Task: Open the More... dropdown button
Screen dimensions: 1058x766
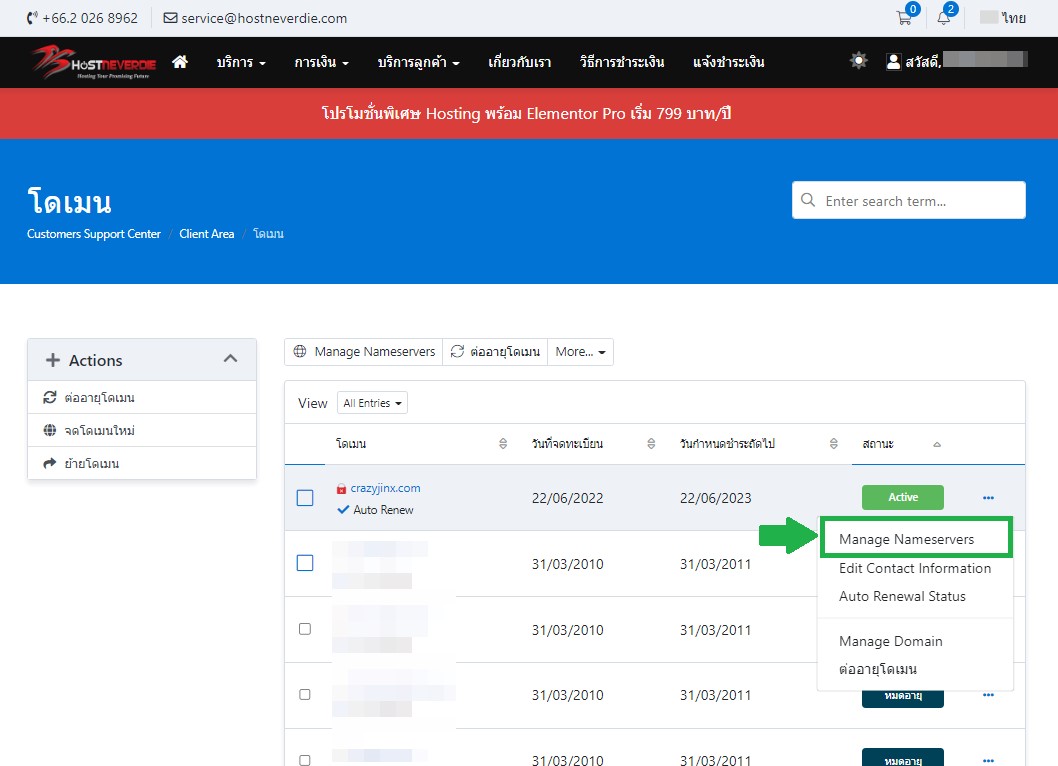Action: click(x=580, y=352)
